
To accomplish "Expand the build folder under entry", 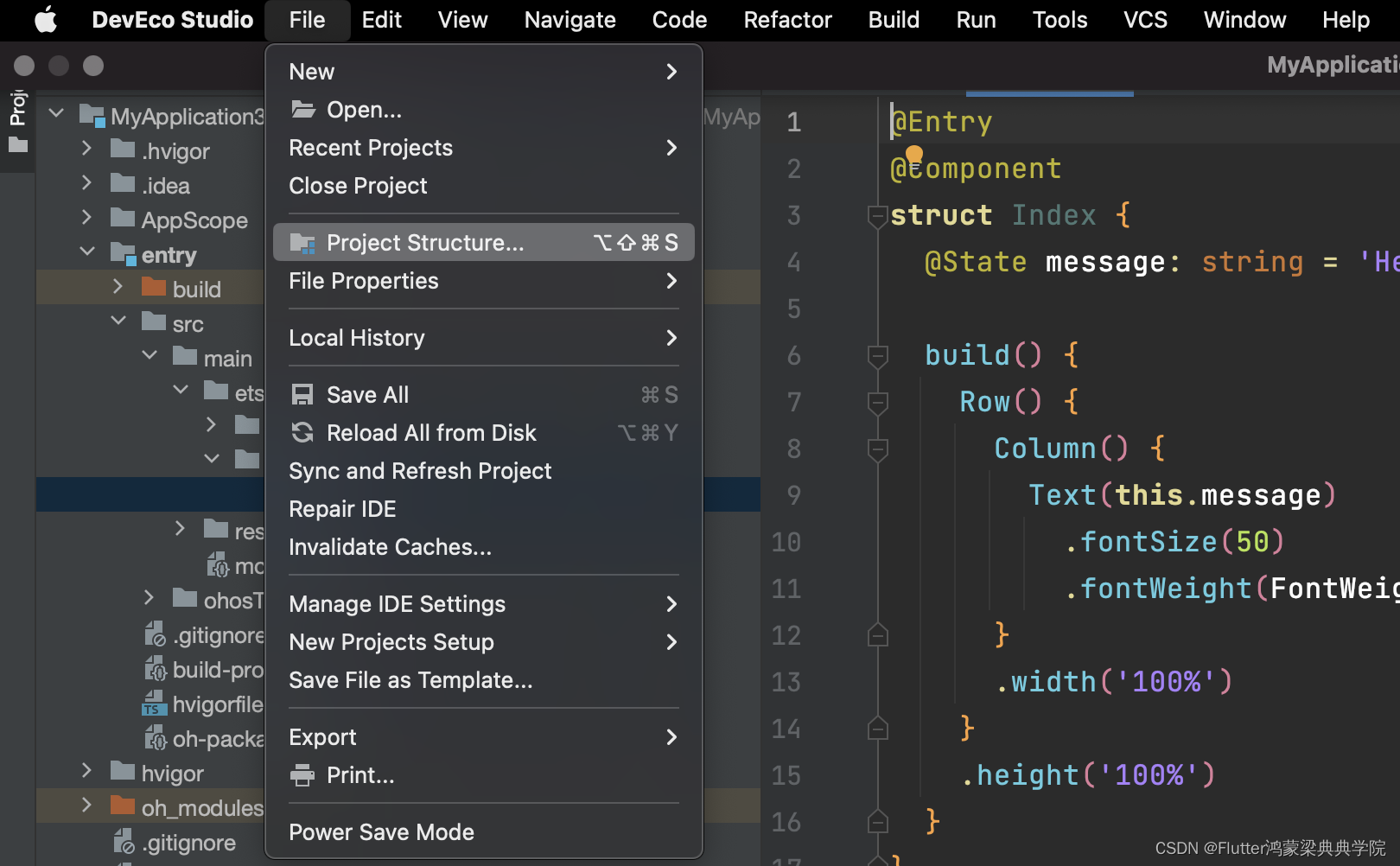I will pyautogui.click(x=118, y=286).
